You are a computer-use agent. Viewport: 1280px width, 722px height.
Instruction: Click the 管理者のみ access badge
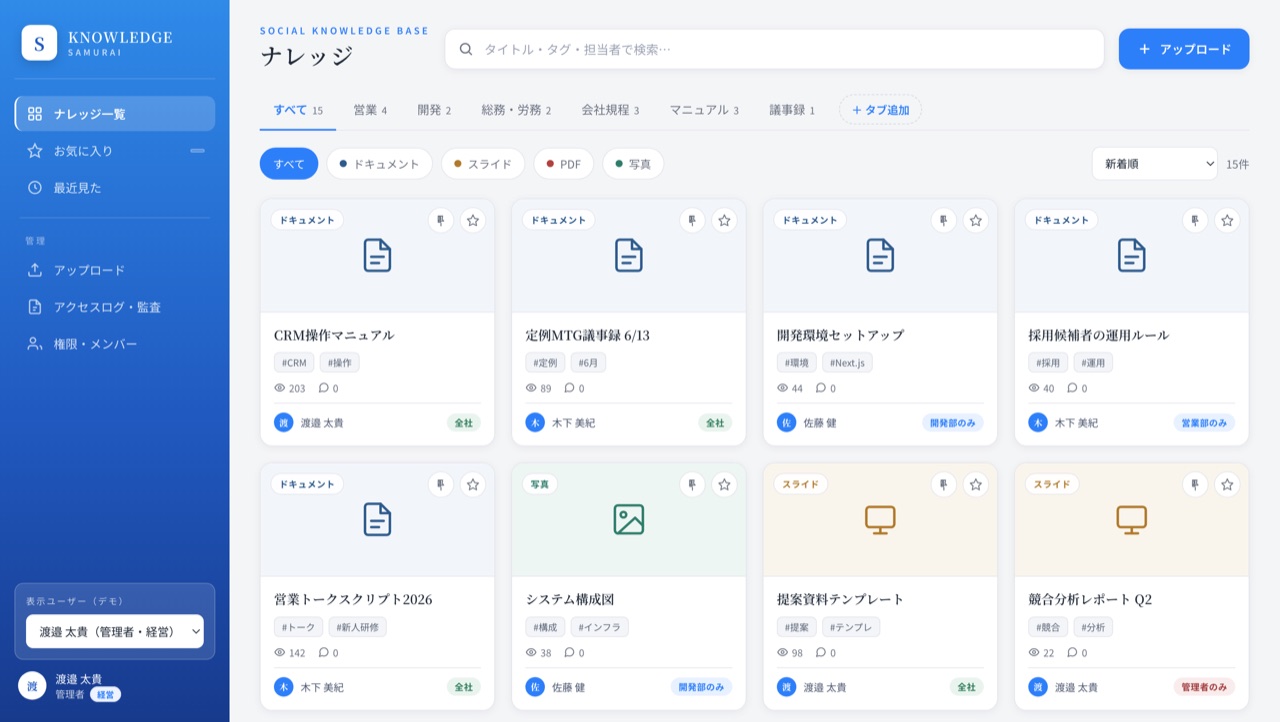(1204, 687)
